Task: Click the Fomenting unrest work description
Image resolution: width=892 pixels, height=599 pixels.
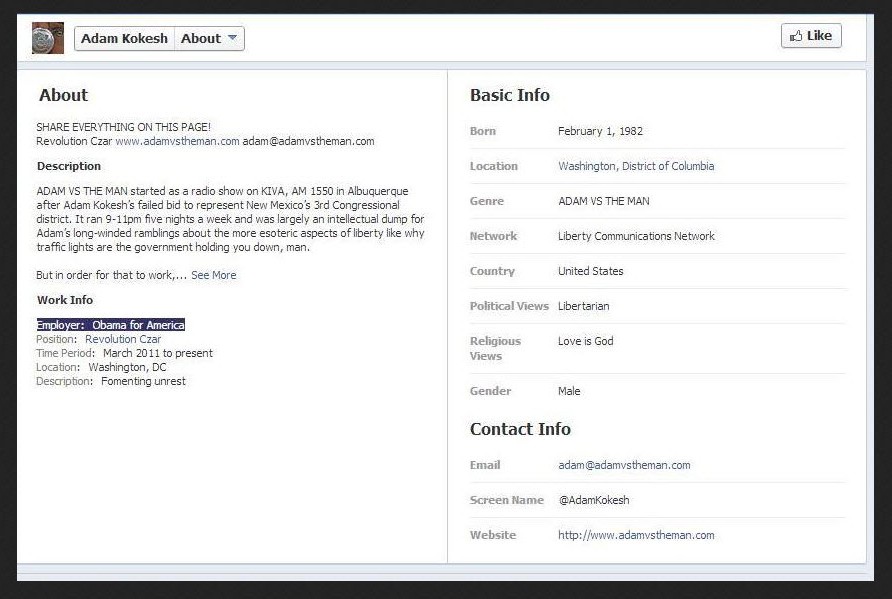Action: (143, 381)
